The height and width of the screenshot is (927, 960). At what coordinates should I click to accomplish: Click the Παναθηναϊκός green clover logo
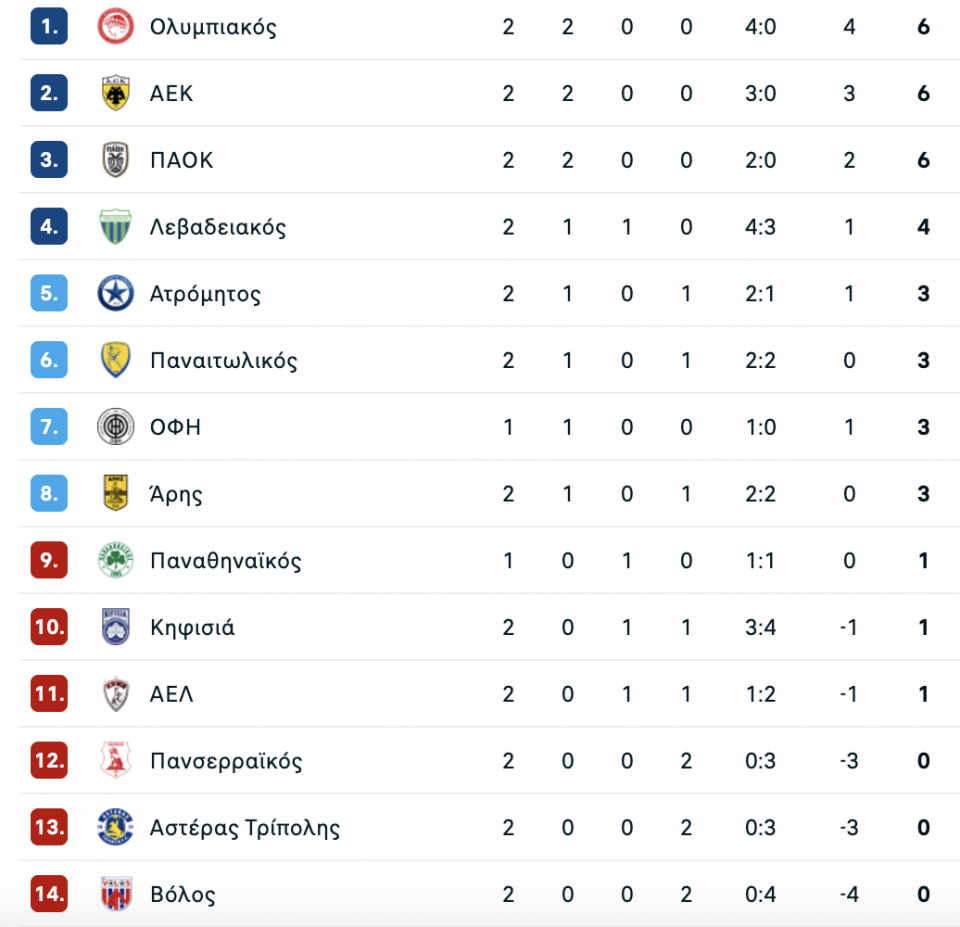(116, 561)
